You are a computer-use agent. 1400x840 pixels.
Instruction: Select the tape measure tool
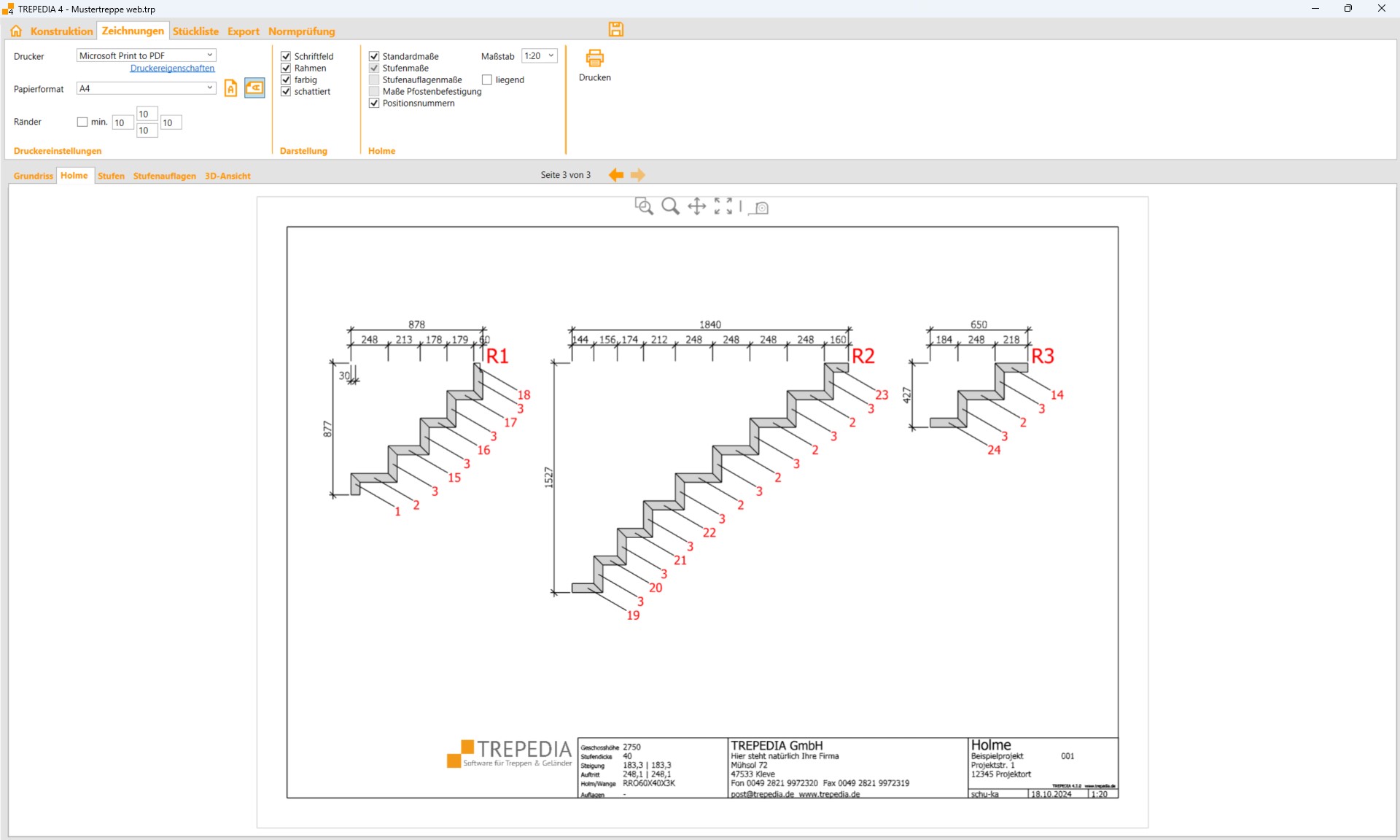pos(760,208)
